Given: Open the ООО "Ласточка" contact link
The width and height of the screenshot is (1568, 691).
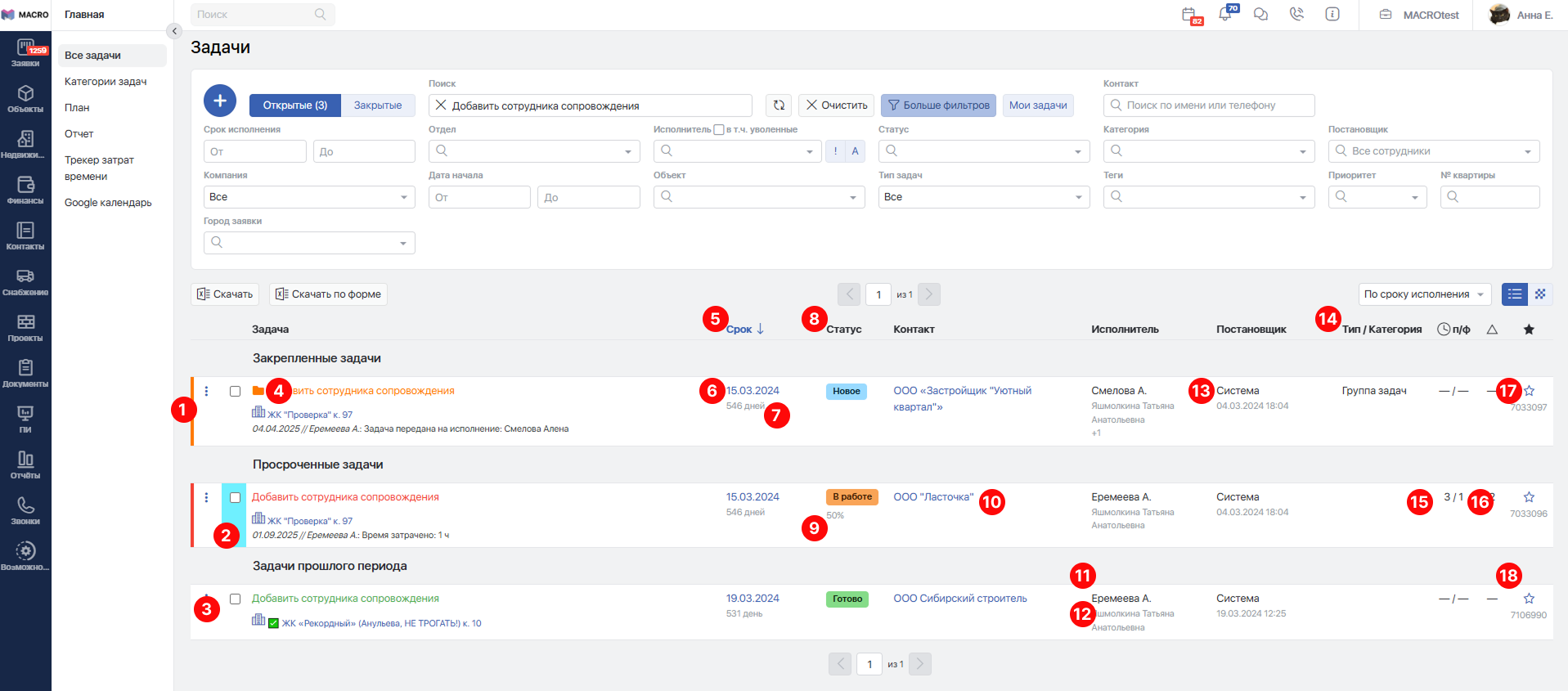Looking at the screenshot, I should coord(933,497).
